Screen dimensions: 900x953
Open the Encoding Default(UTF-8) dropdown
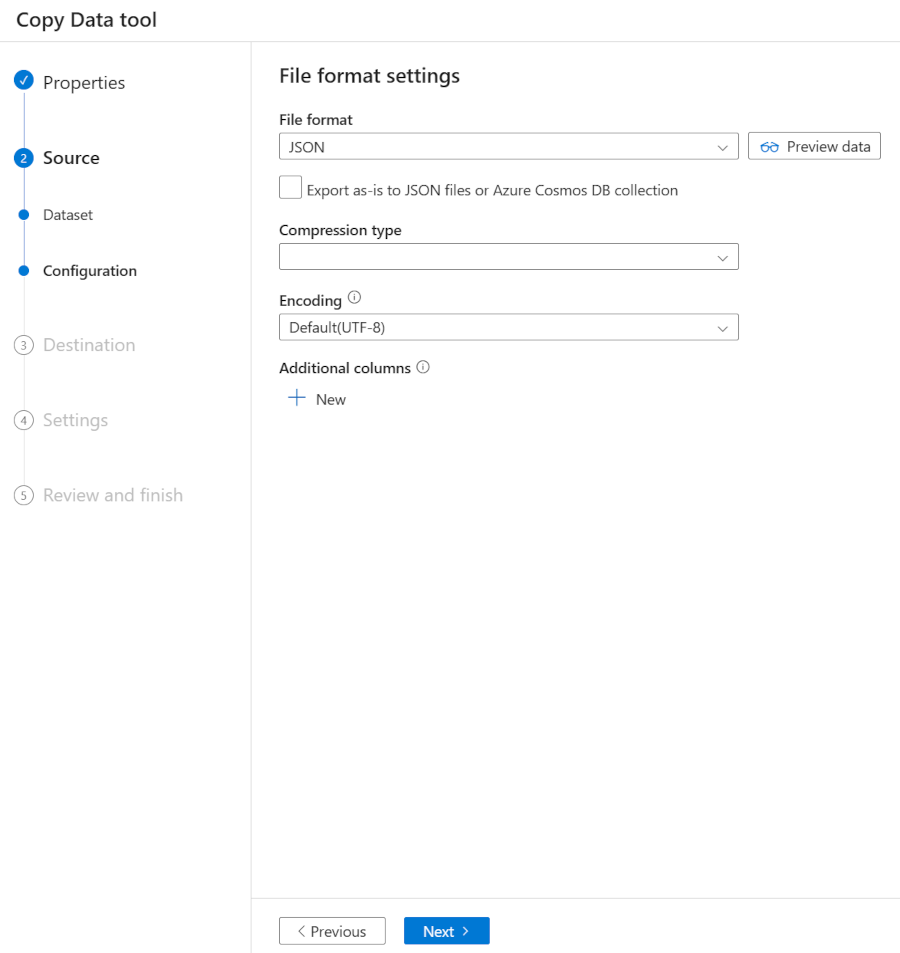pyautogui.click(x=508, y=327)
